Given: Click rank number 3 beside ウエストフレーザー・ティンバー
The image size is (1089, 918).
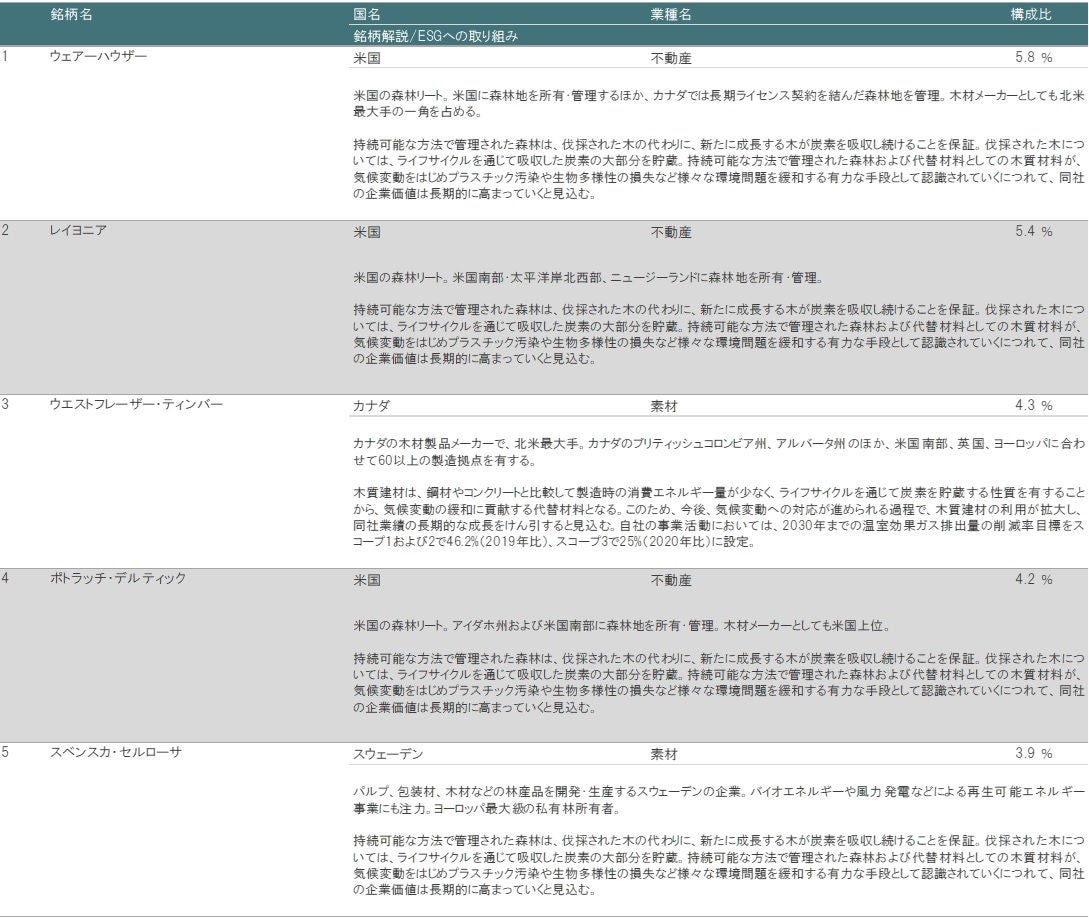Looking at the screenshot, I should (5, 404).
